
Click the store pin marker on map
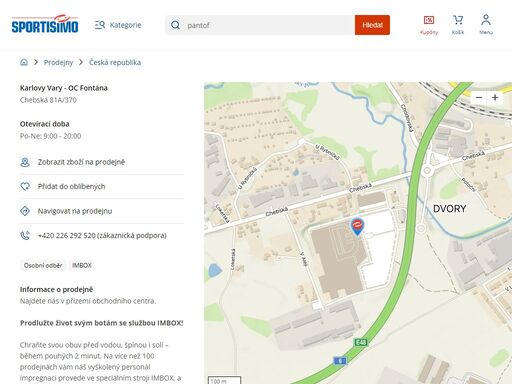[x=357, y=227]
